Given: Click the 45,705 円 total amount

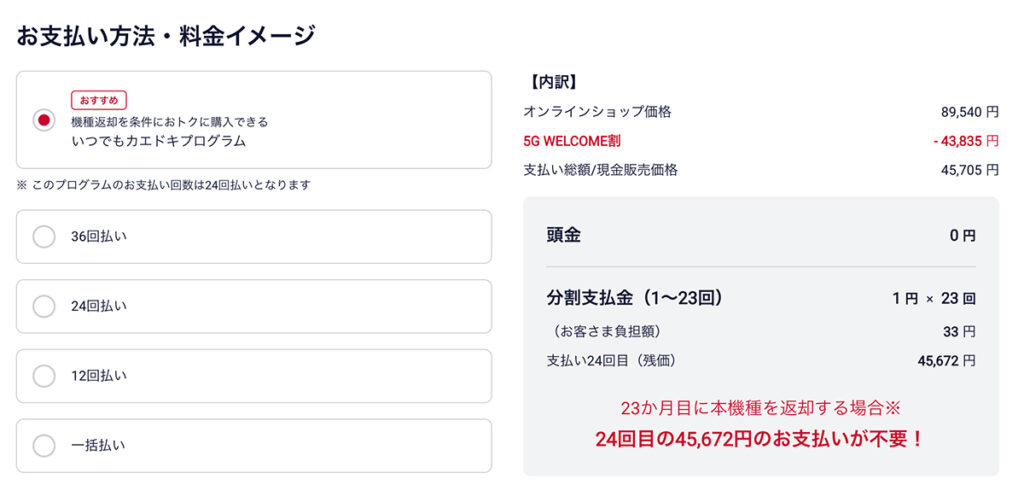Looking at the screenshot, I should coord(969,170).
